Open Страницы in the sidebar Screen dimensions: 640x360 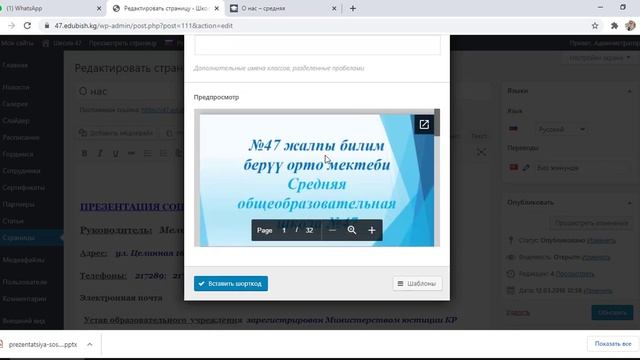pos(32,238)
